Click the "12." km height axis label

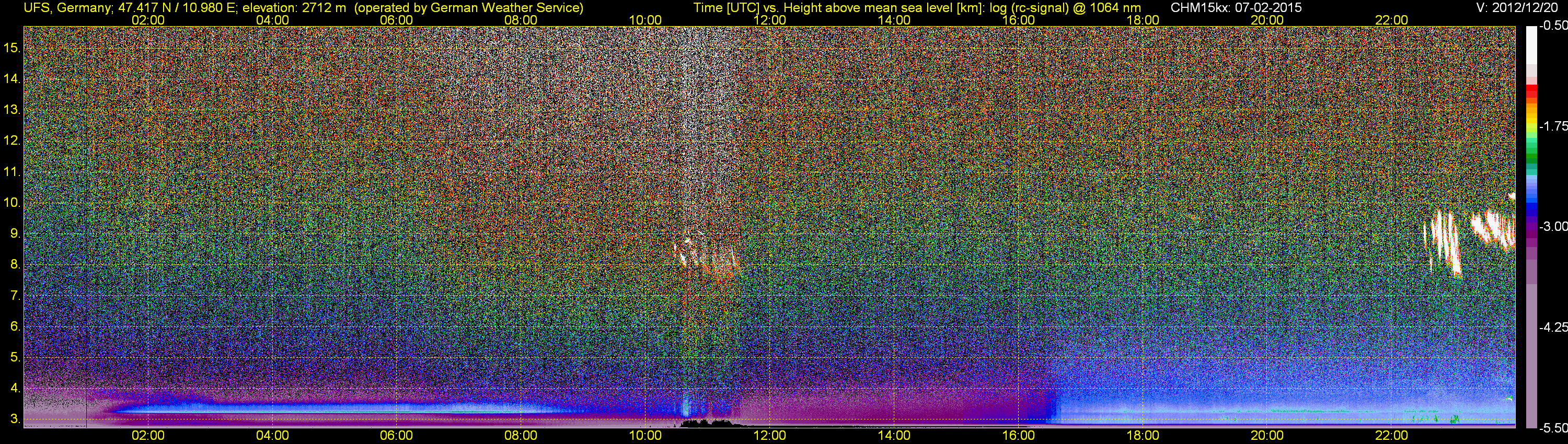(12, 141)
